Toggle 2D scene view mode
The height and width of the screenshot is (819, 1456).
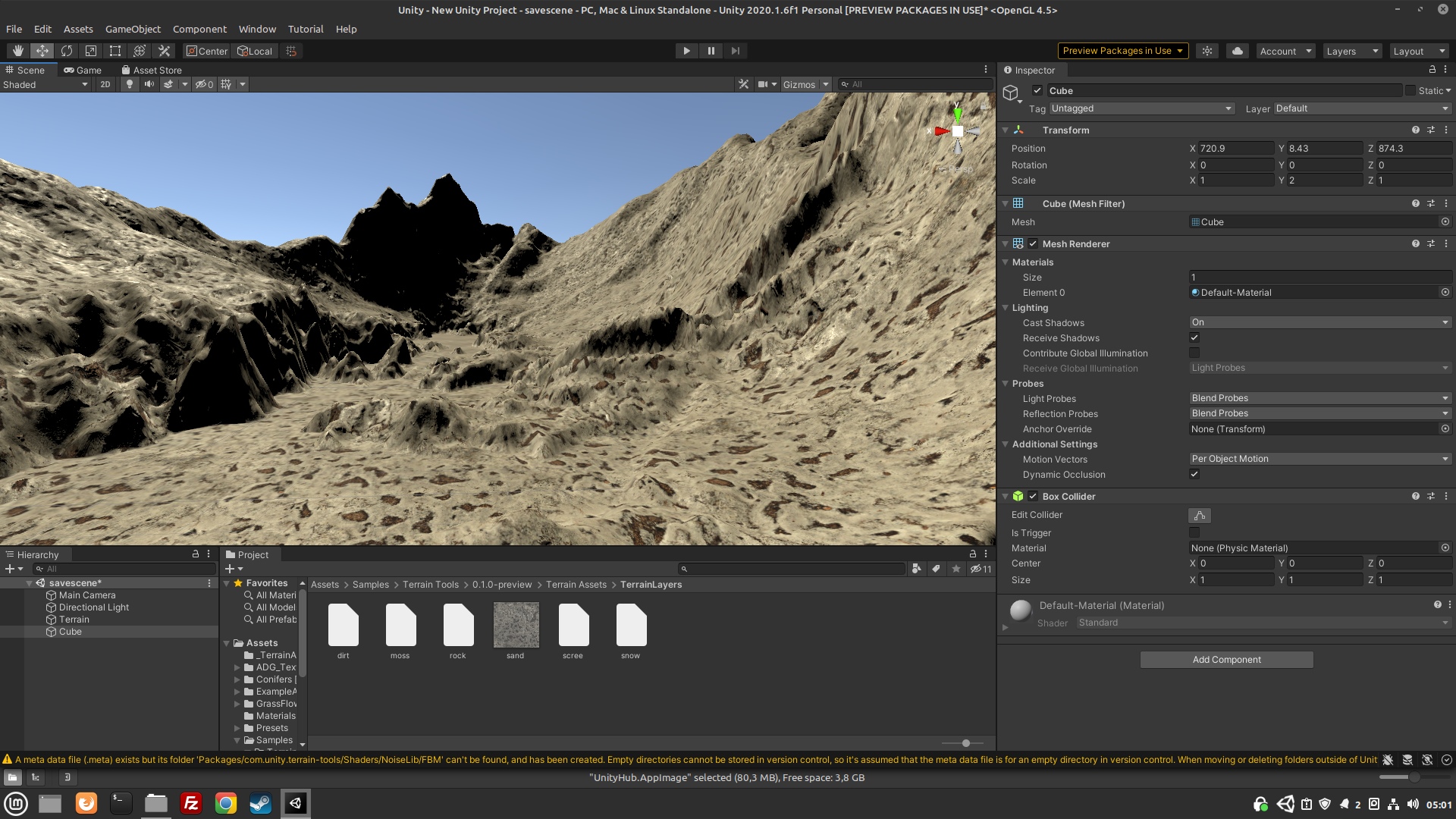click(x=105, y=84)
